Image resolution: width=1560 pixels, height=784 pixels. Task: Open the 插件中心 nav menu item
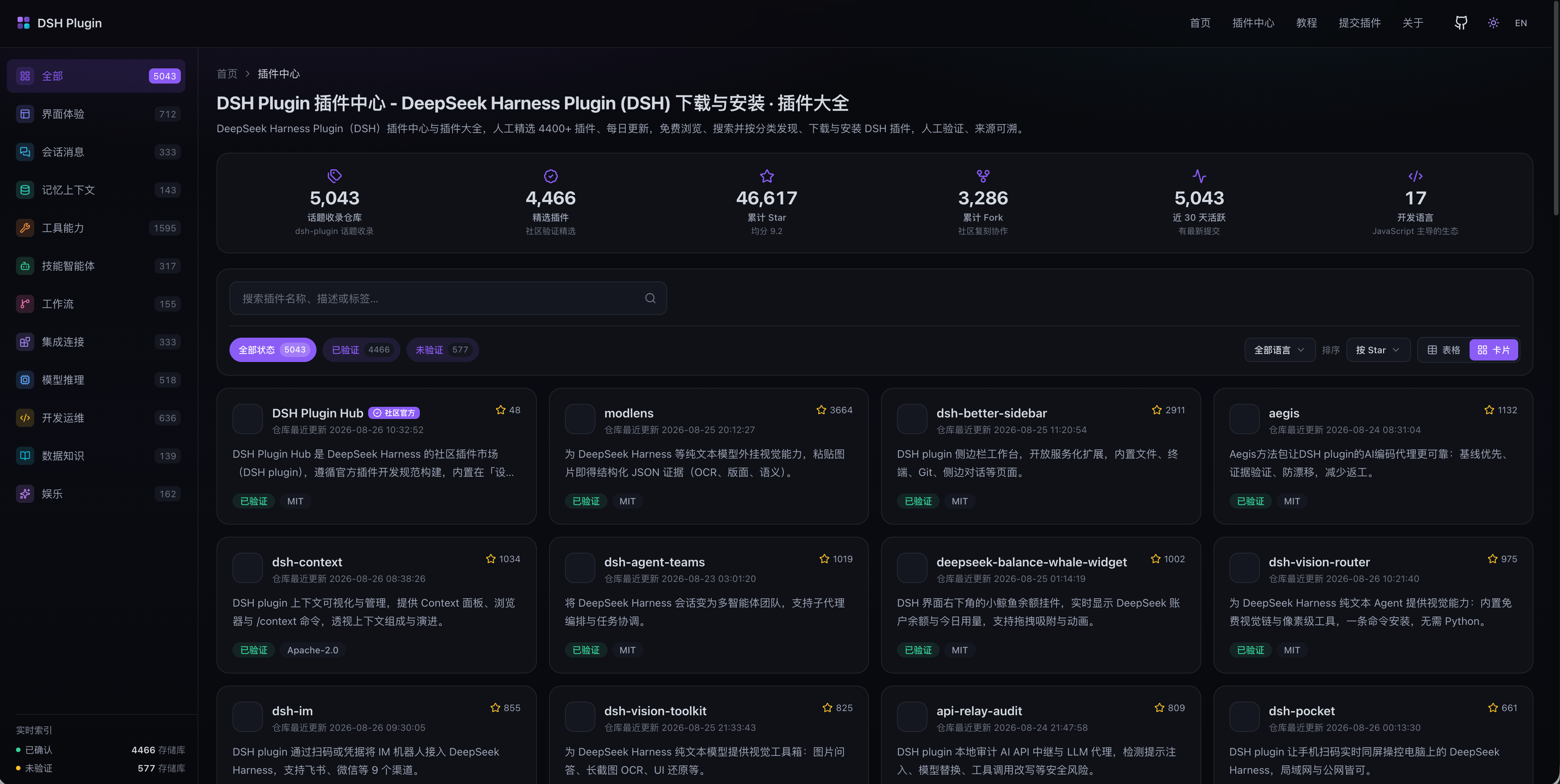[1253, 23]
